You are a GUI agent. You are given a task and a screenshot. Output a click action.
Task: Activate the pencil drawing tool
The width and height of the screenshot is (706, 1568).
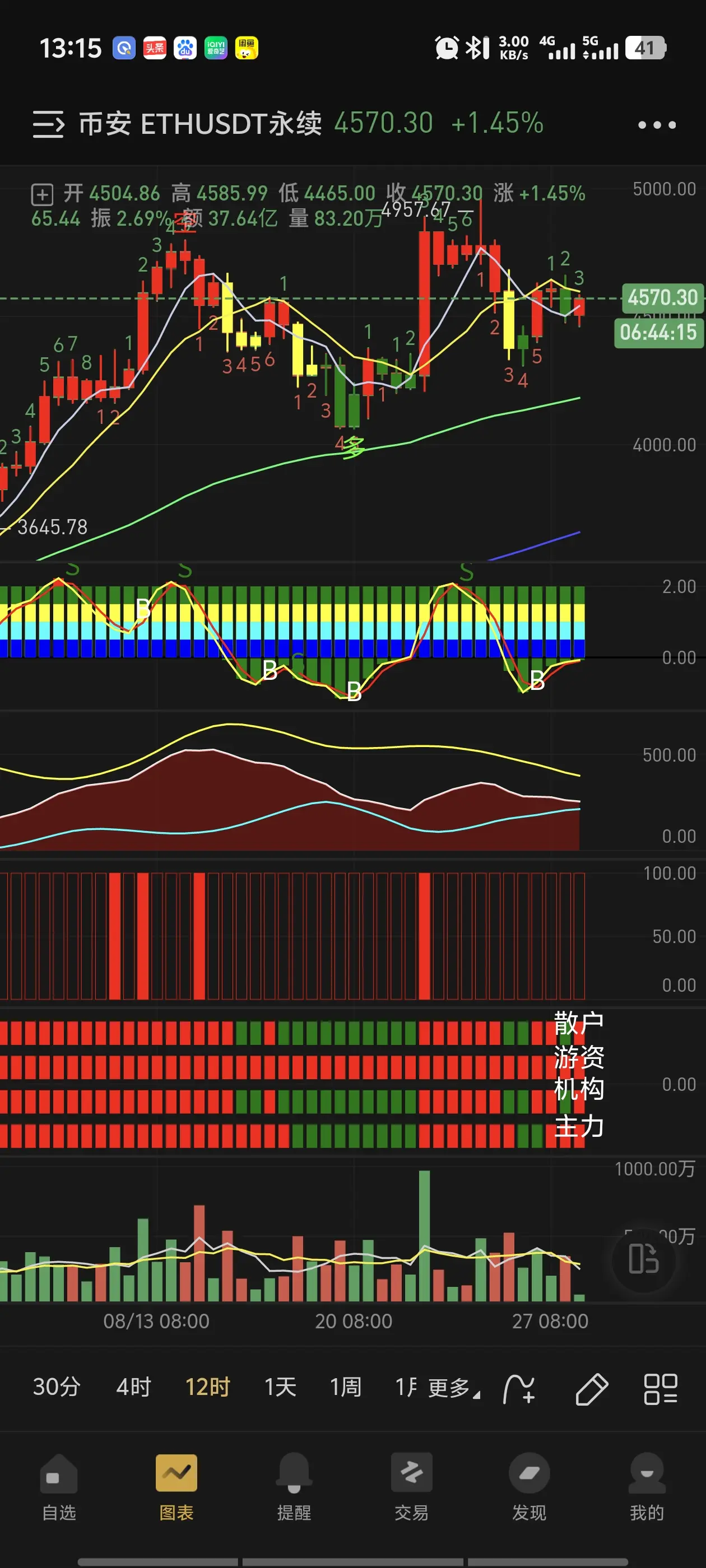[592, 1388]
